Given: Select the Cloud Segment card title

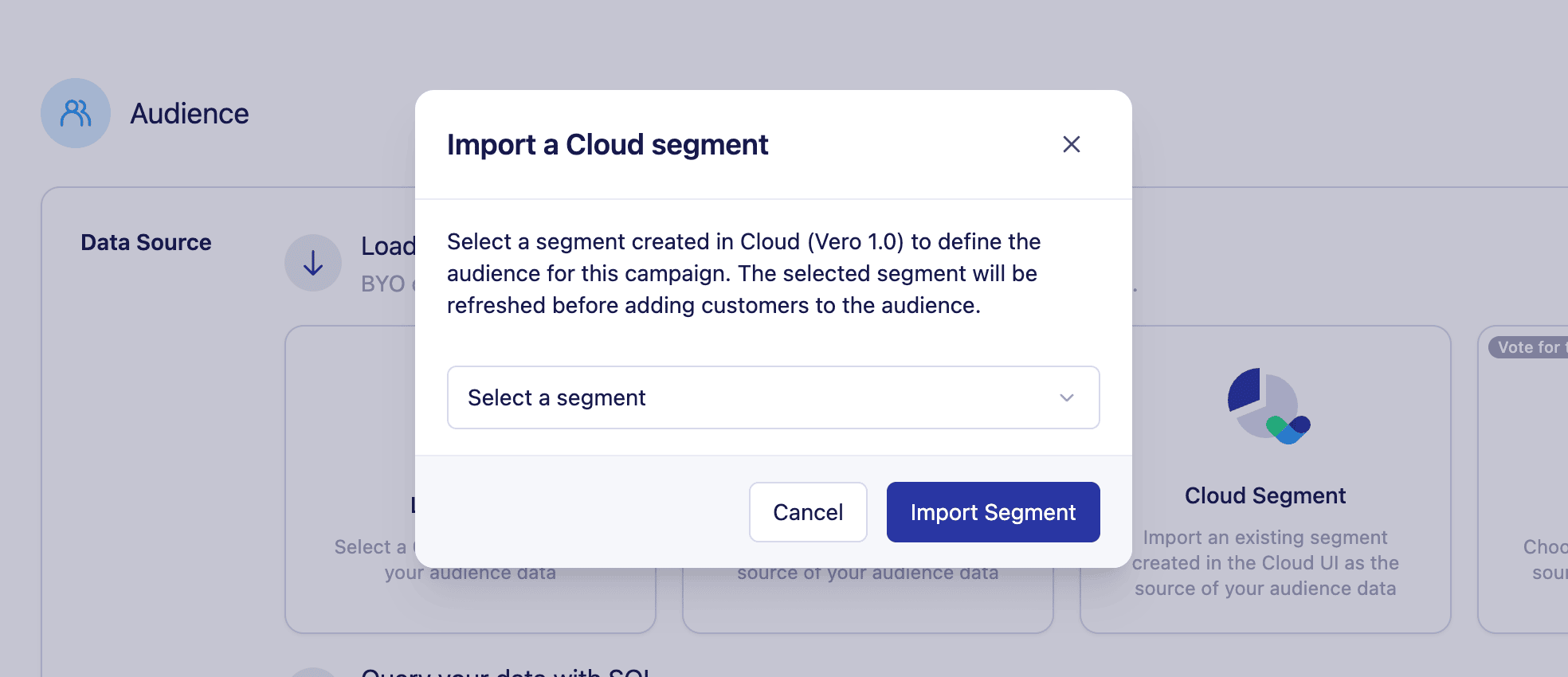Looking at the screenshot, I should click(1264, 495).
